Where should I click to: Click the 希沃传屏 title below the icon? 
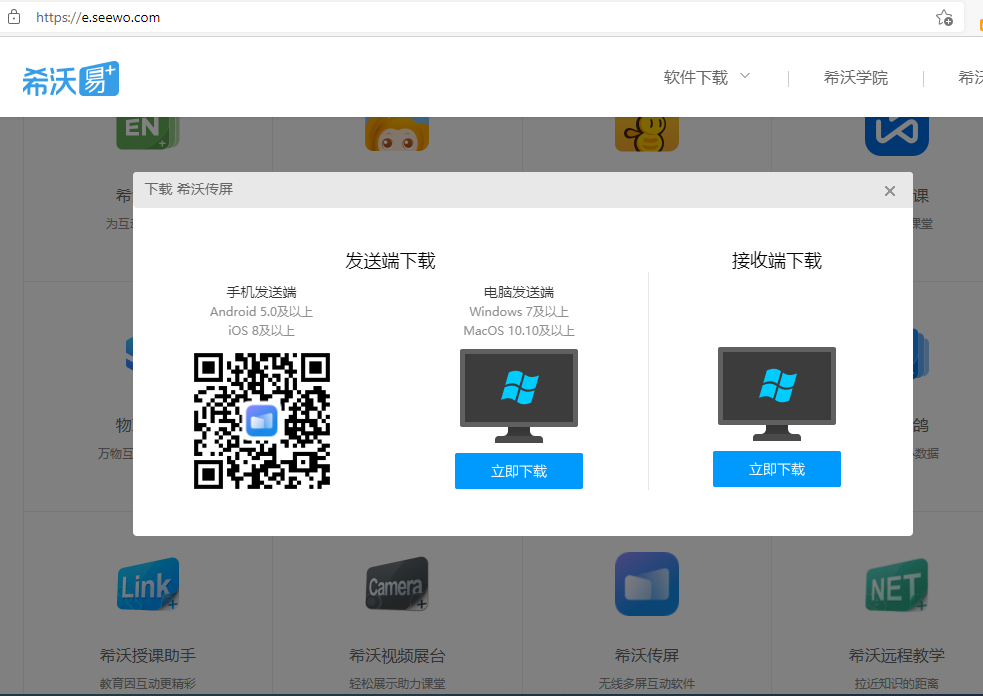(x=646, y=656)
